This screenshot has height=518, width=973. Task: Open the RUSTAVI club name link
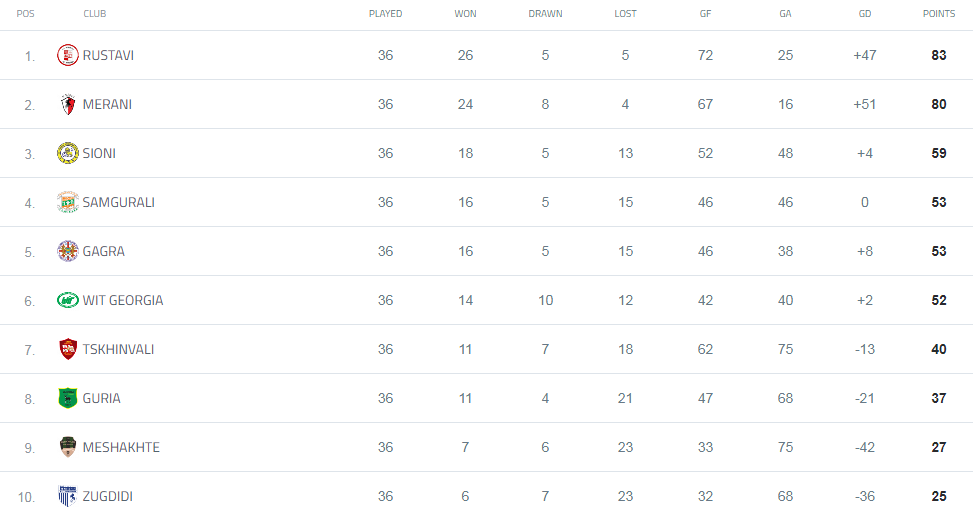[x=108, y=55]
